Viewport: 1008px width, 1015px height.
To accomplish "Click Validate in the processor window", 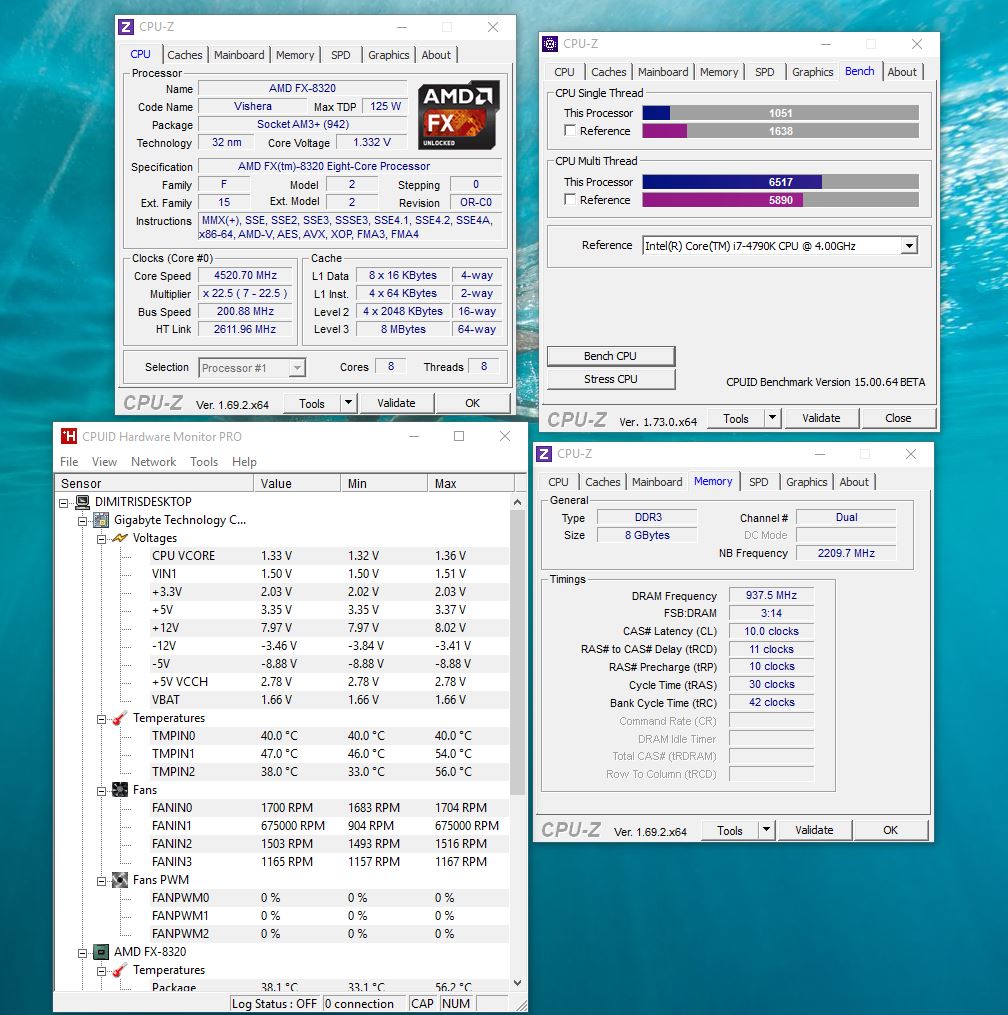I will (396, 403).
